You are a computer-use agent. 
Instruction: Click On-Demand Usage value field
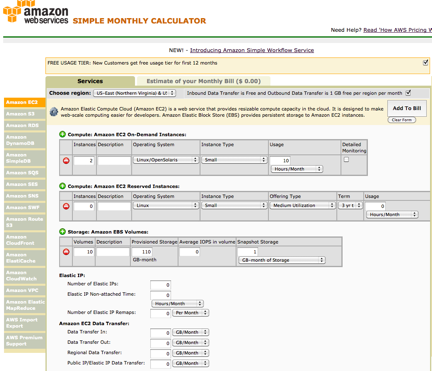click(280, 161)
